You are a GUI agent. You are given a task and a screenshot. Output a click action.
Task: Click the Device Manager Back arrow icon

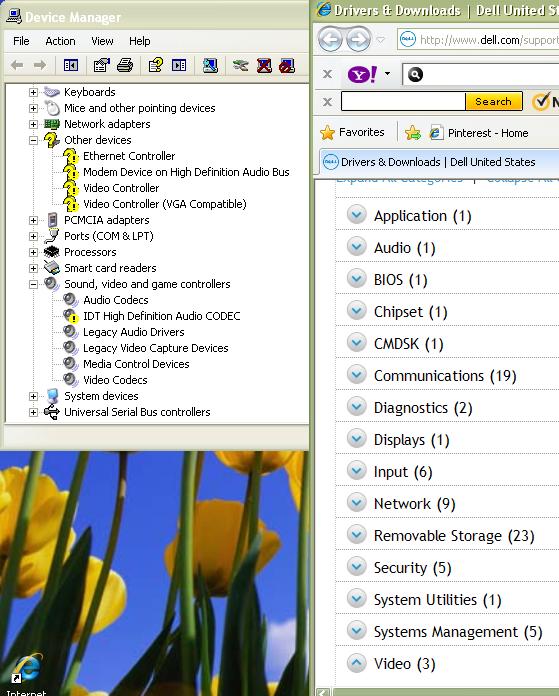(x=17, y=66)
